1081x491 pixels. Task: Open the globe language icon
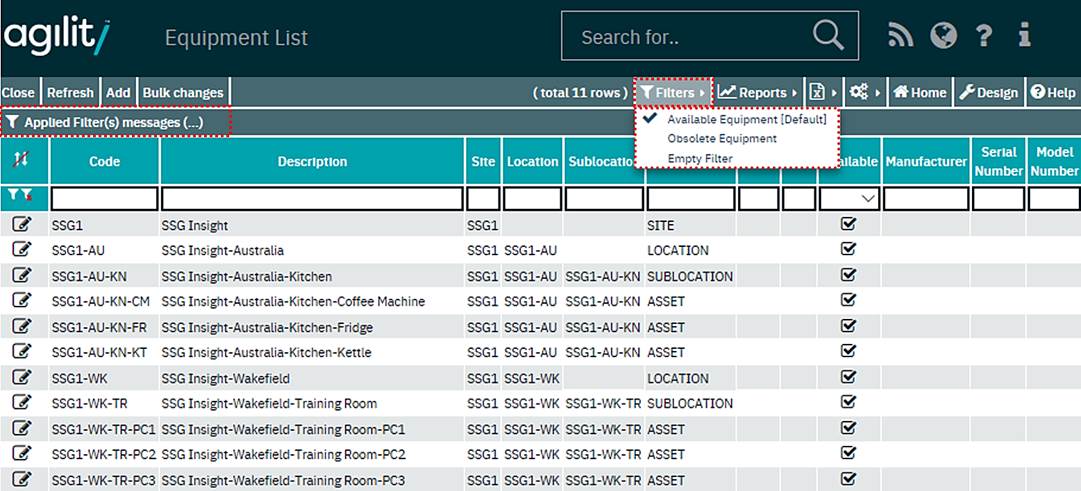943,37
